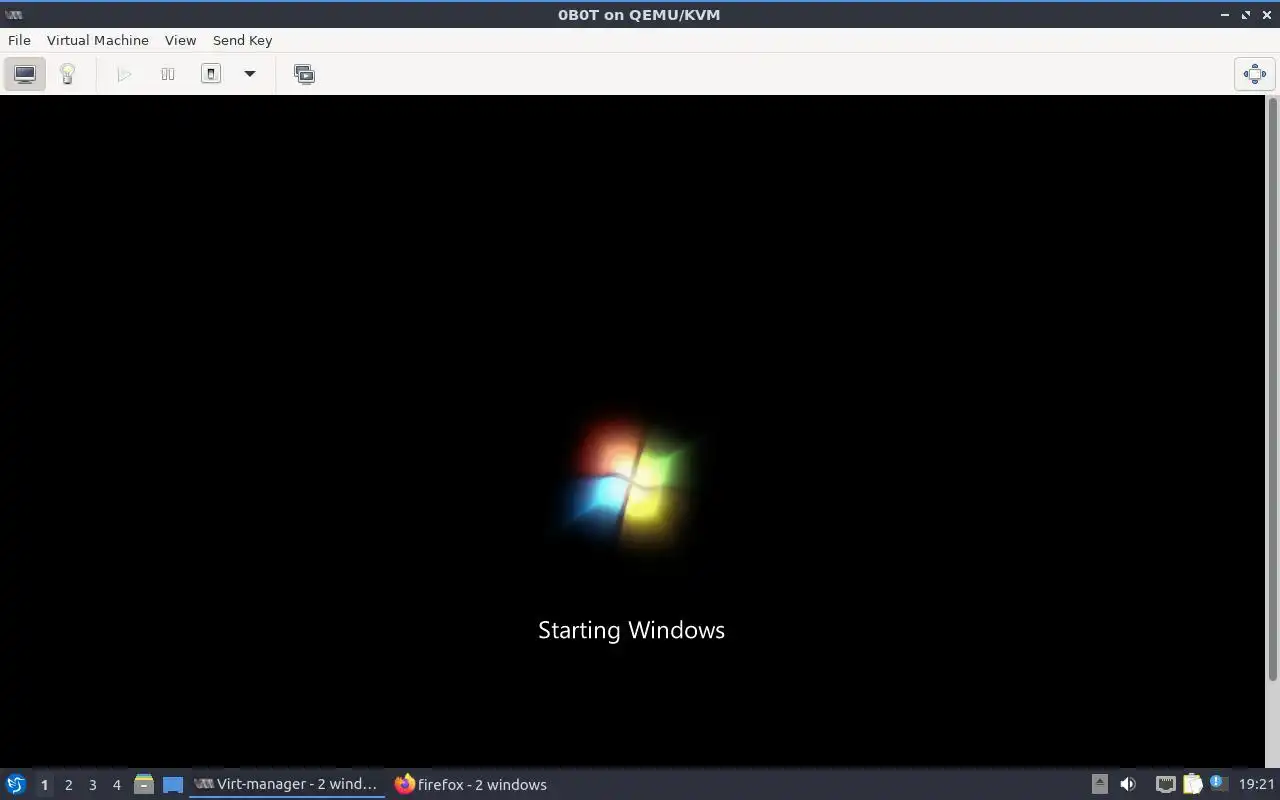Click the virt-manager window menu icon
The height and width of the screenshot is (800, 1280).
[x=14, y=14]
